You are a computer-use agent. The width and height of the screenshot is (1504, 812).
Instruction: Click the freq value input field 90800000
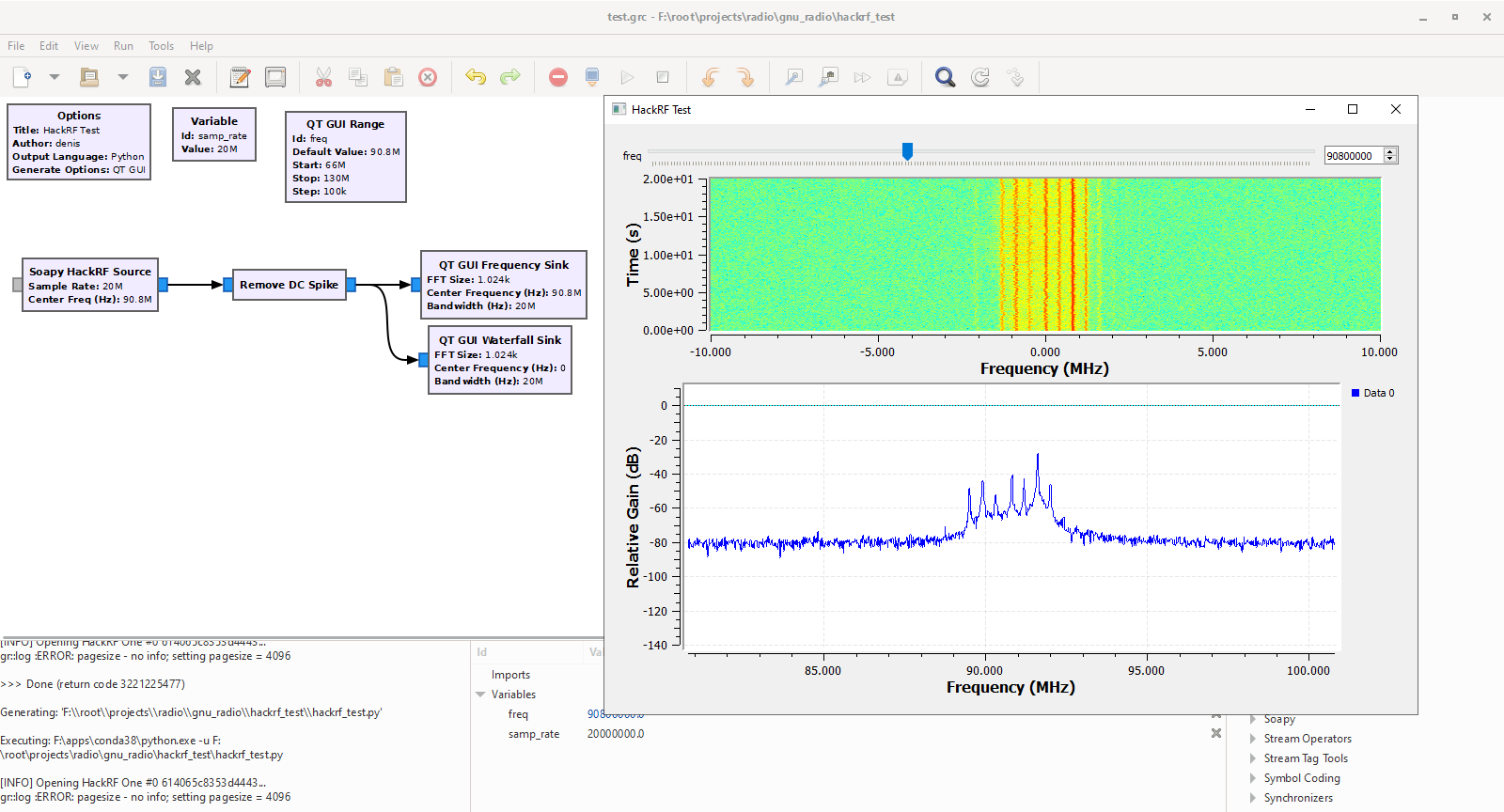point(1354,156)
